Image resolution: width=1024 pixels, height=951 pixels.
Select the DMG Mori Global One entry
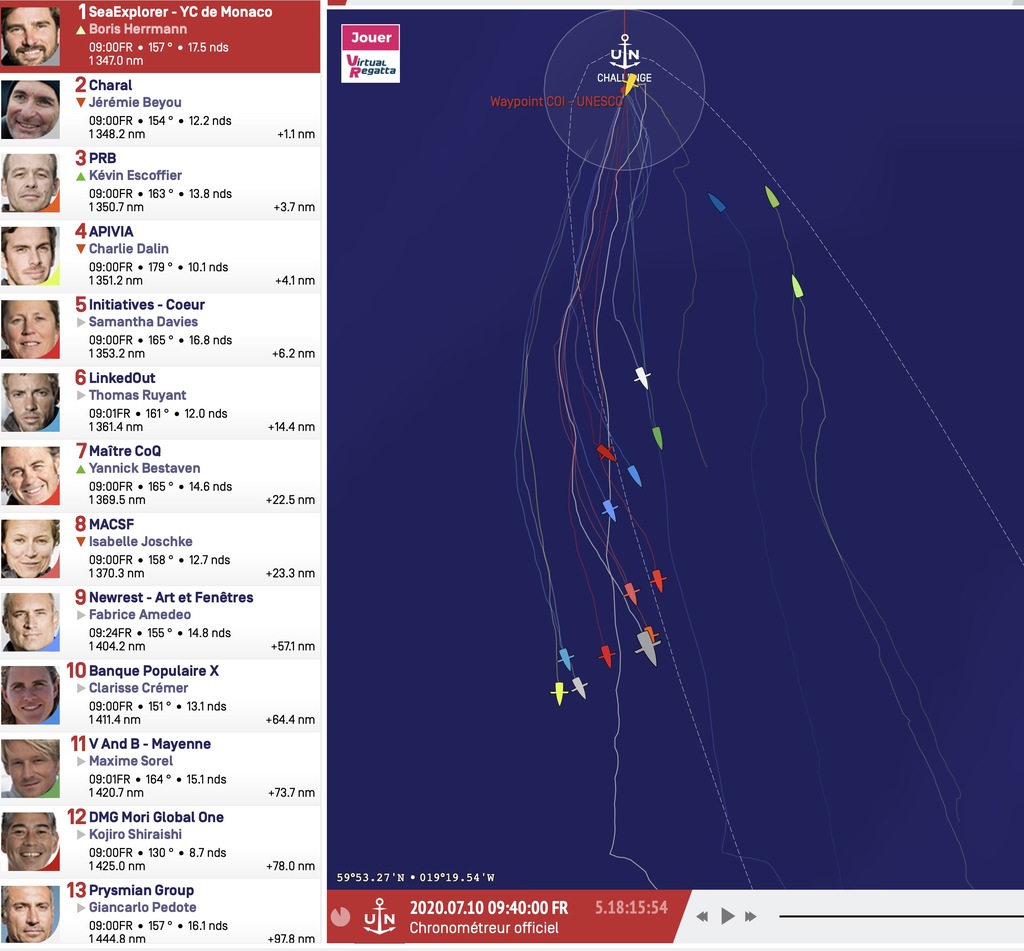(161, 841)
